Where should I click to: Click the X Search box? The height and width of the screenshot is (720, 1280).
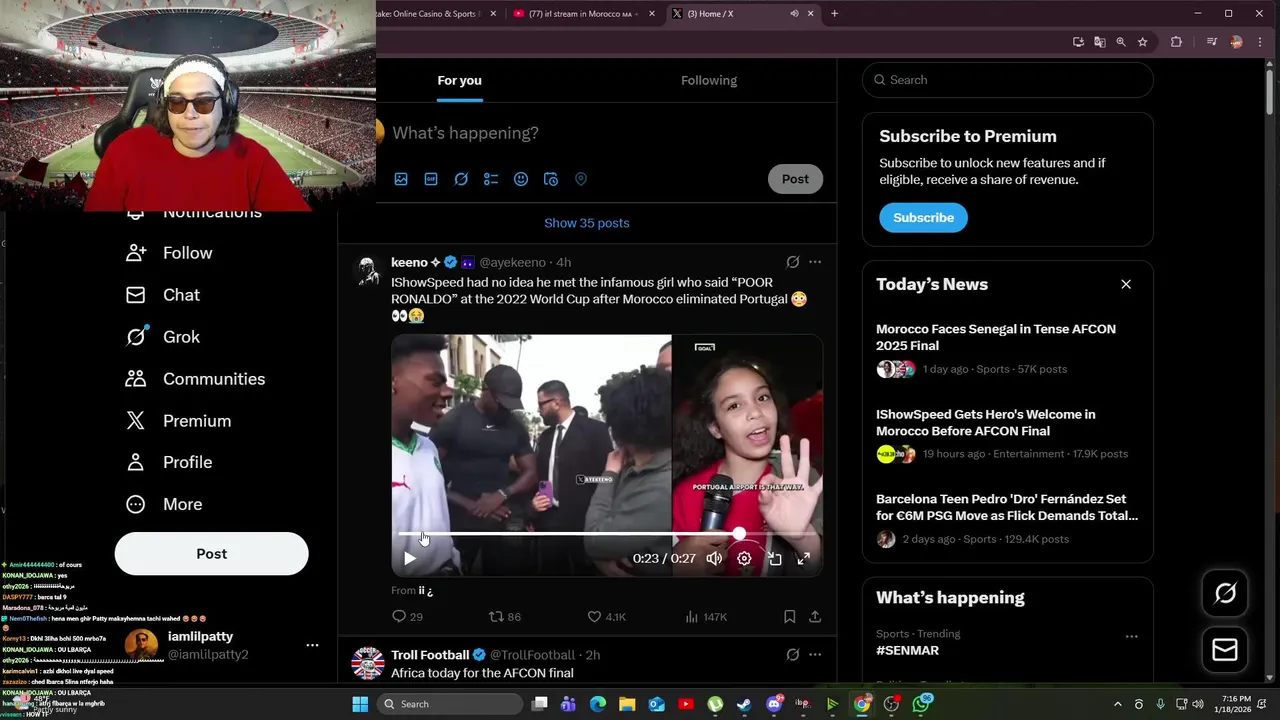pos(1008,80)
